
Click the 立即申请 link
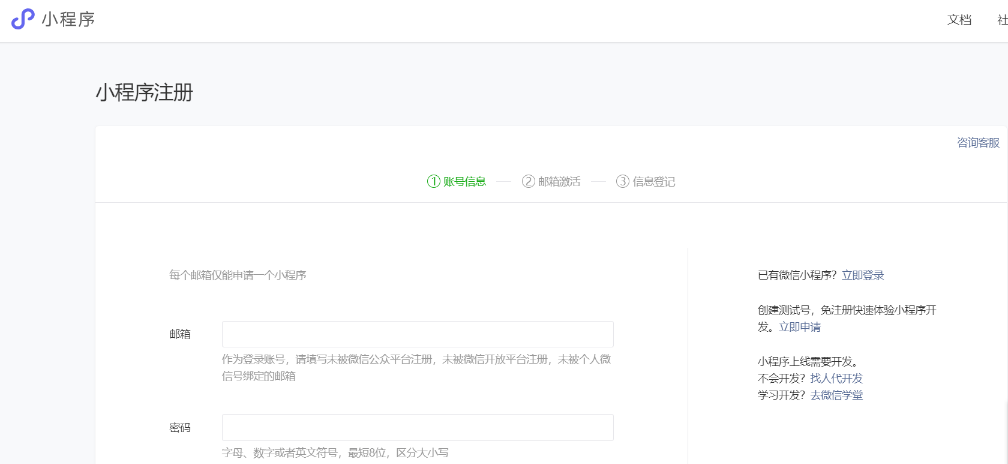pos(800,327)
